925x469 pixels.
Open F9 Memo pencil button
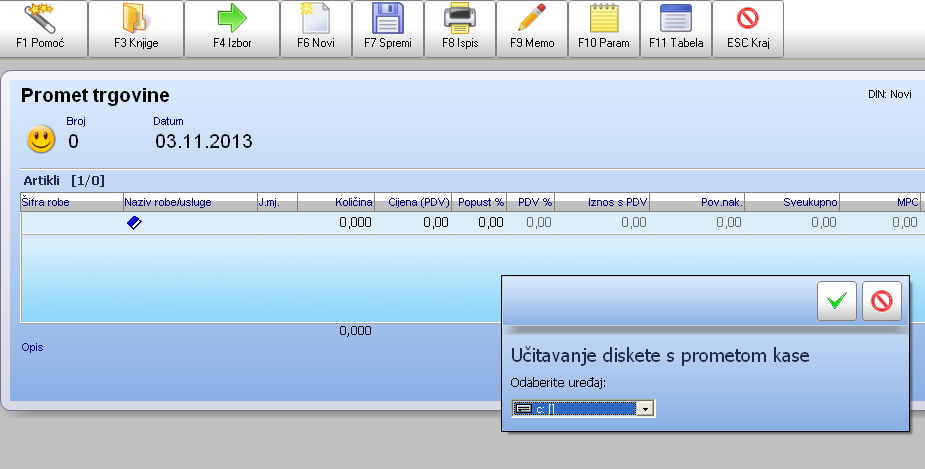click(x=532, y=28)
